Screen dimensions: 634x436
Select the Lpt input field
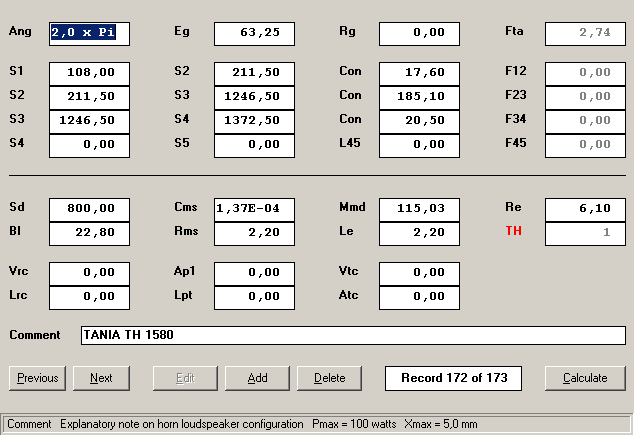(x=254, y=298)
